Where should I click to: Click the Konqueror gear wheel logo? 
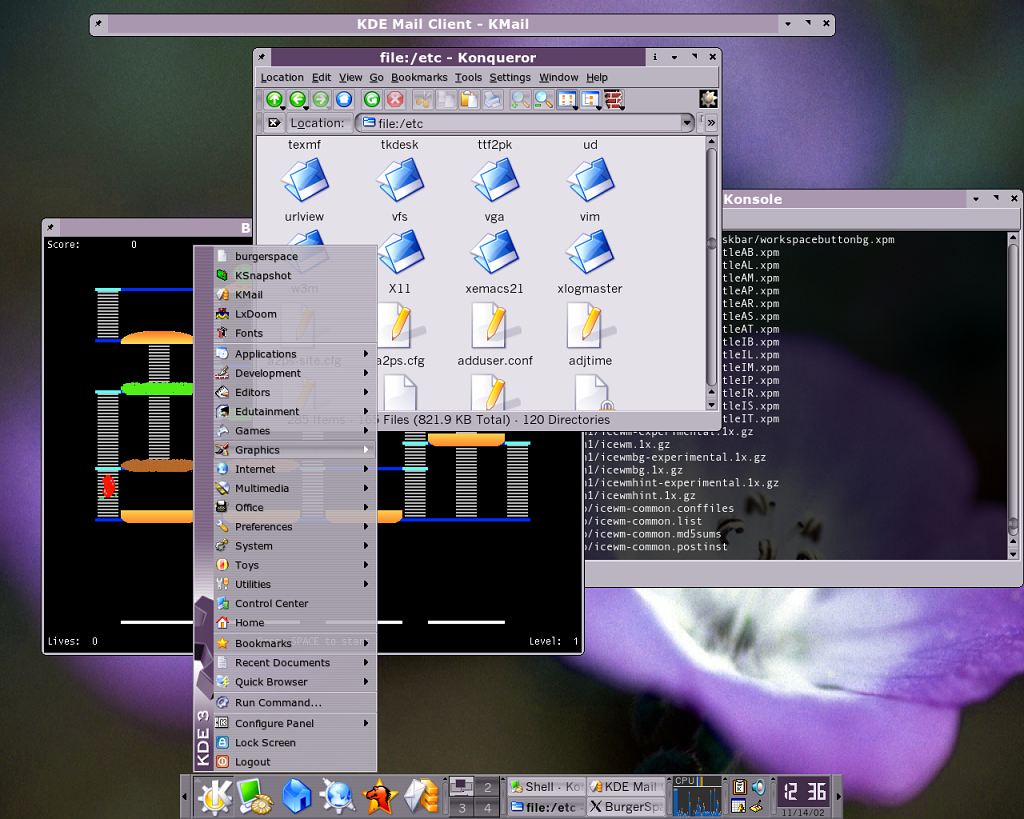[x=709, y=99]
